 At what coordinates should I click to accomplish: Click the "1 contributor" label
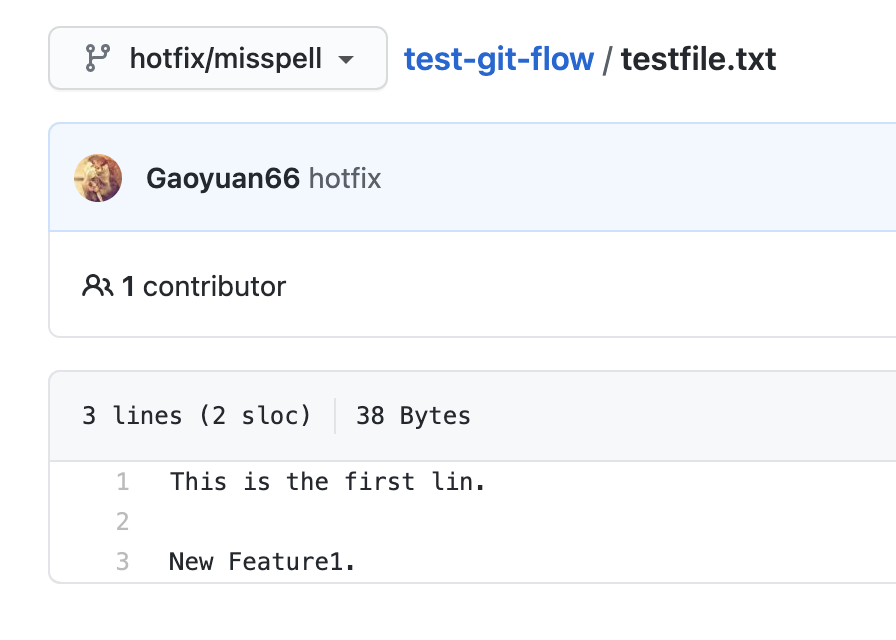pyautogui.click(x=204, y=287)
